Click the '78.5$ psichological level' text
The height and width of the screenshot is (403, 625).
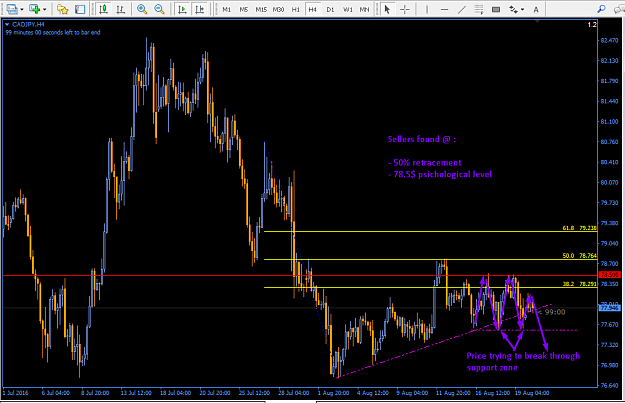point(440,174)
